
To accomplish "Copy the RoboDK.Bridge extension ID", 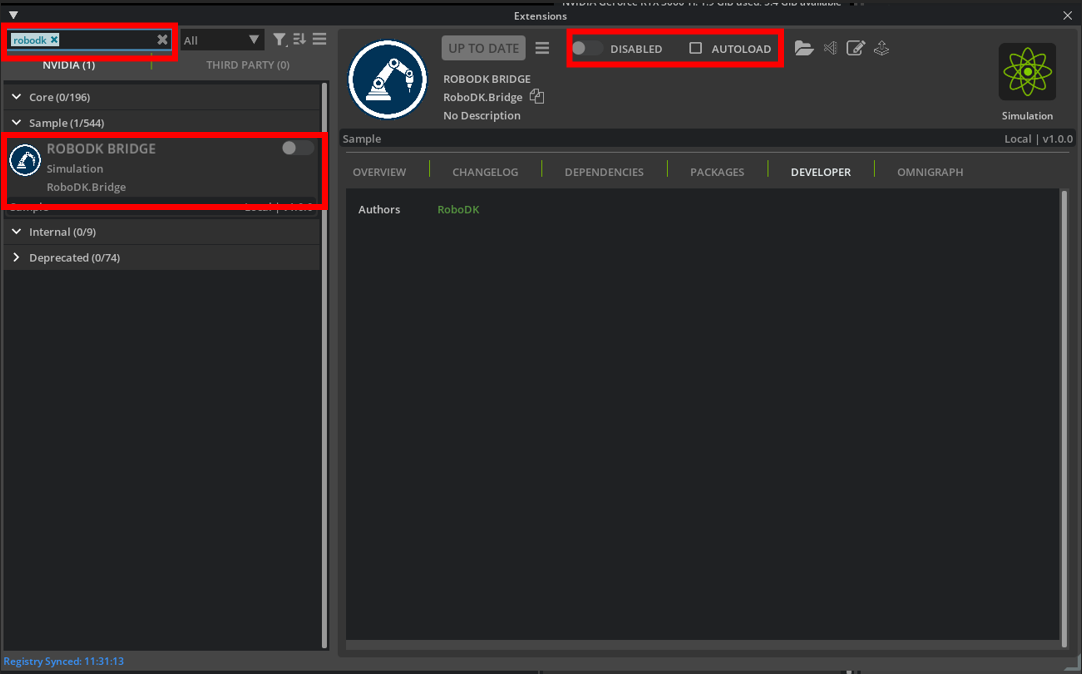I will [537, 97].
